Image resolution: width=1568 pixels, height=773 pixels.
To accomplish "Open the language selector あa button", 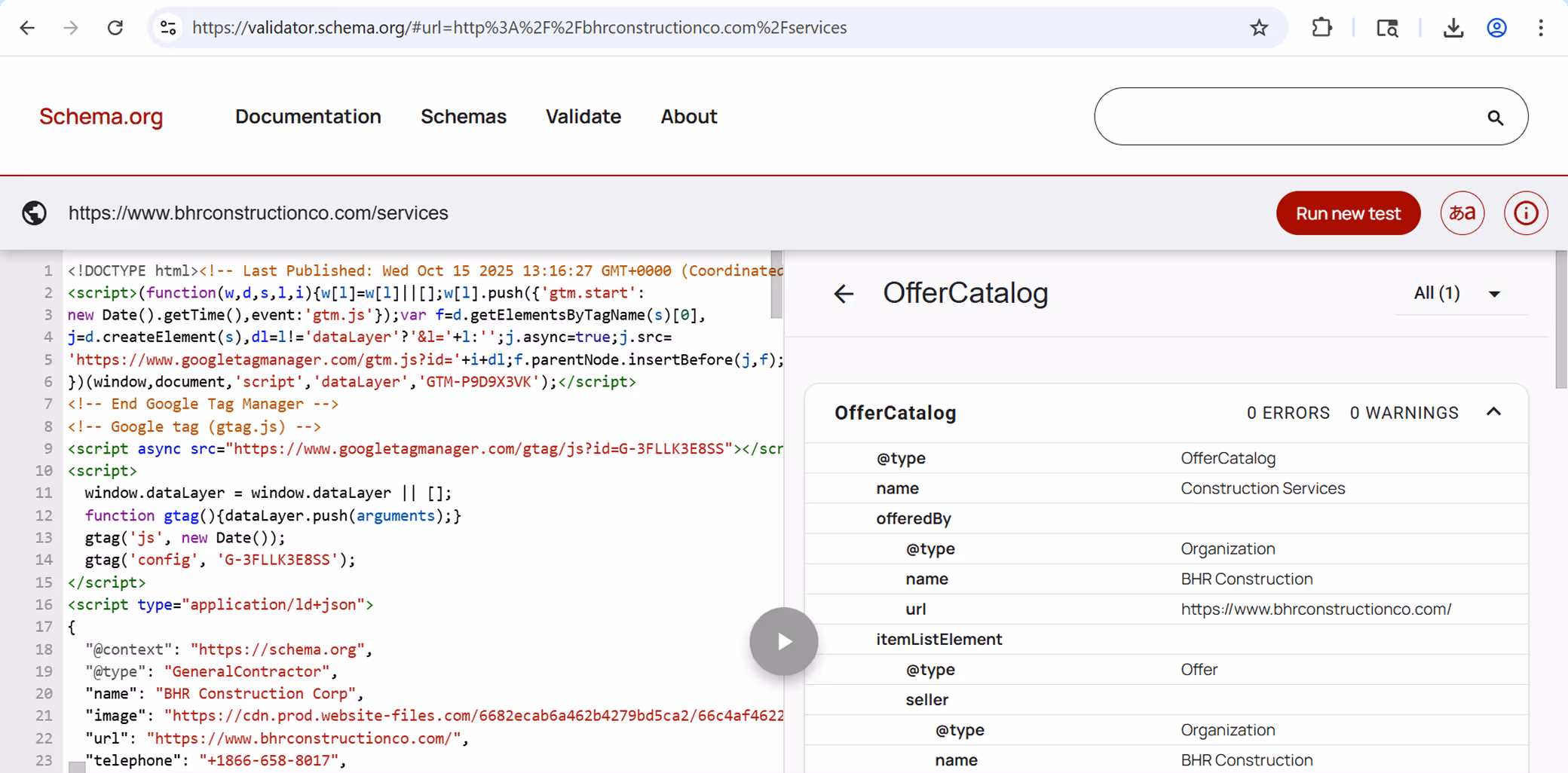I will (x=1462, y=213).
